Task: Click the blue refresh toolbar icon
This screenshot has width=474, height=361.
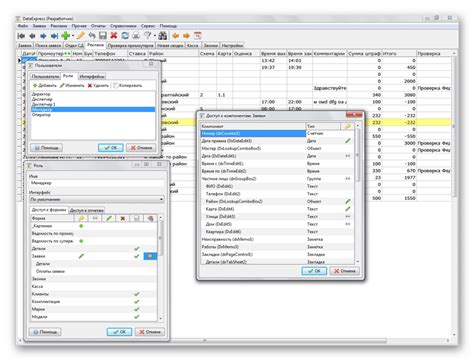Action: tap(125, 36)
